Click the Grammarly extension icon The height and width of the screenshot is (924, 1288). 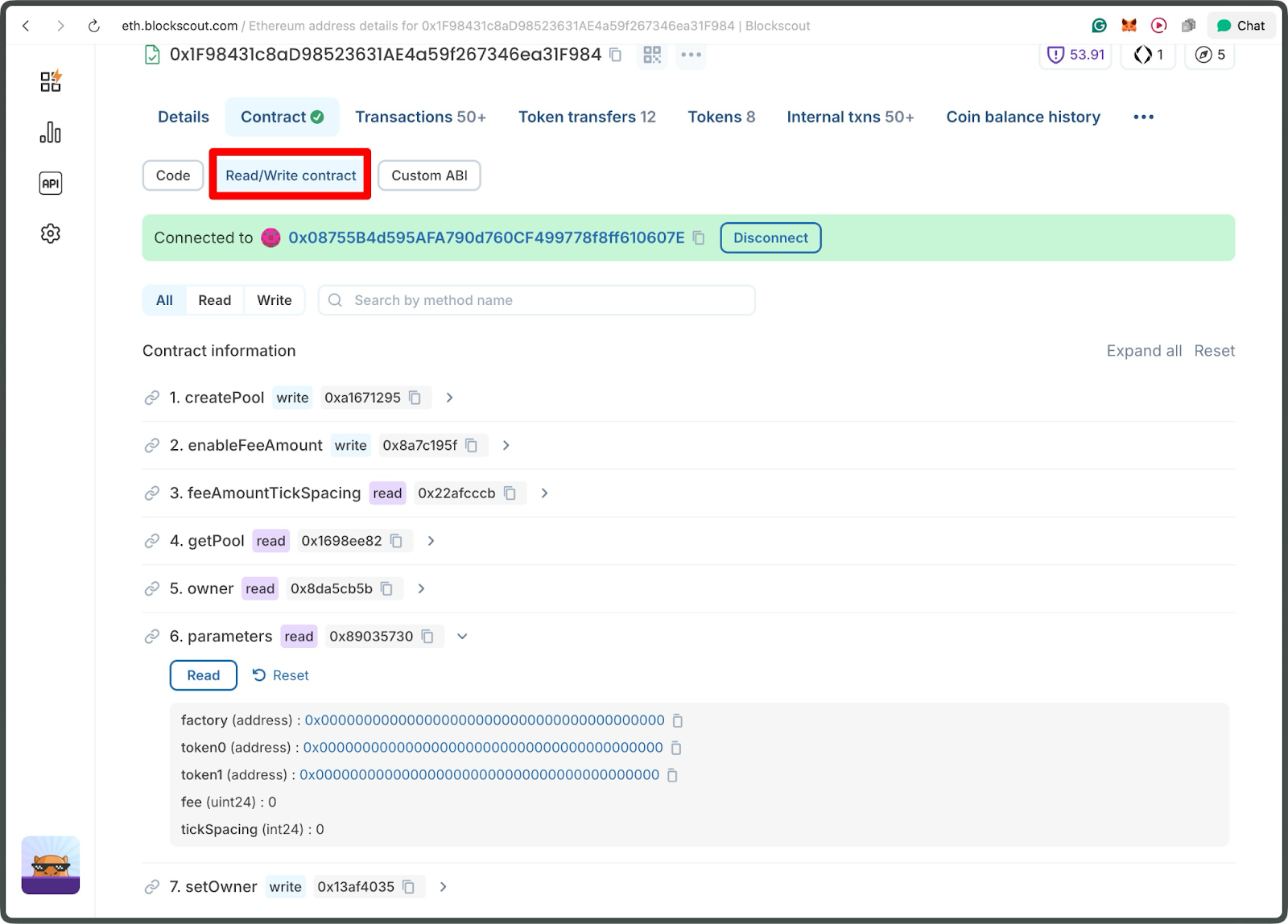1099,25
